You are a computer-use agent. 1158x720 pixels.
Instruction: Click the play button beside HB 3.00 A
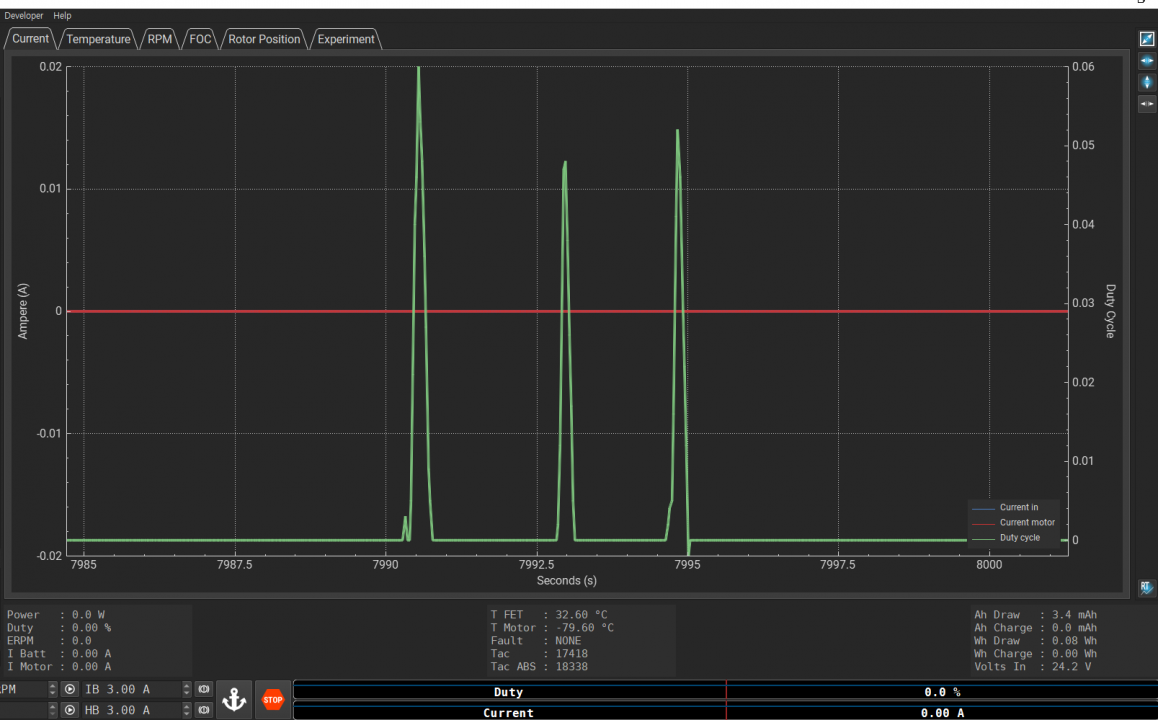click(x=69, y=710)
